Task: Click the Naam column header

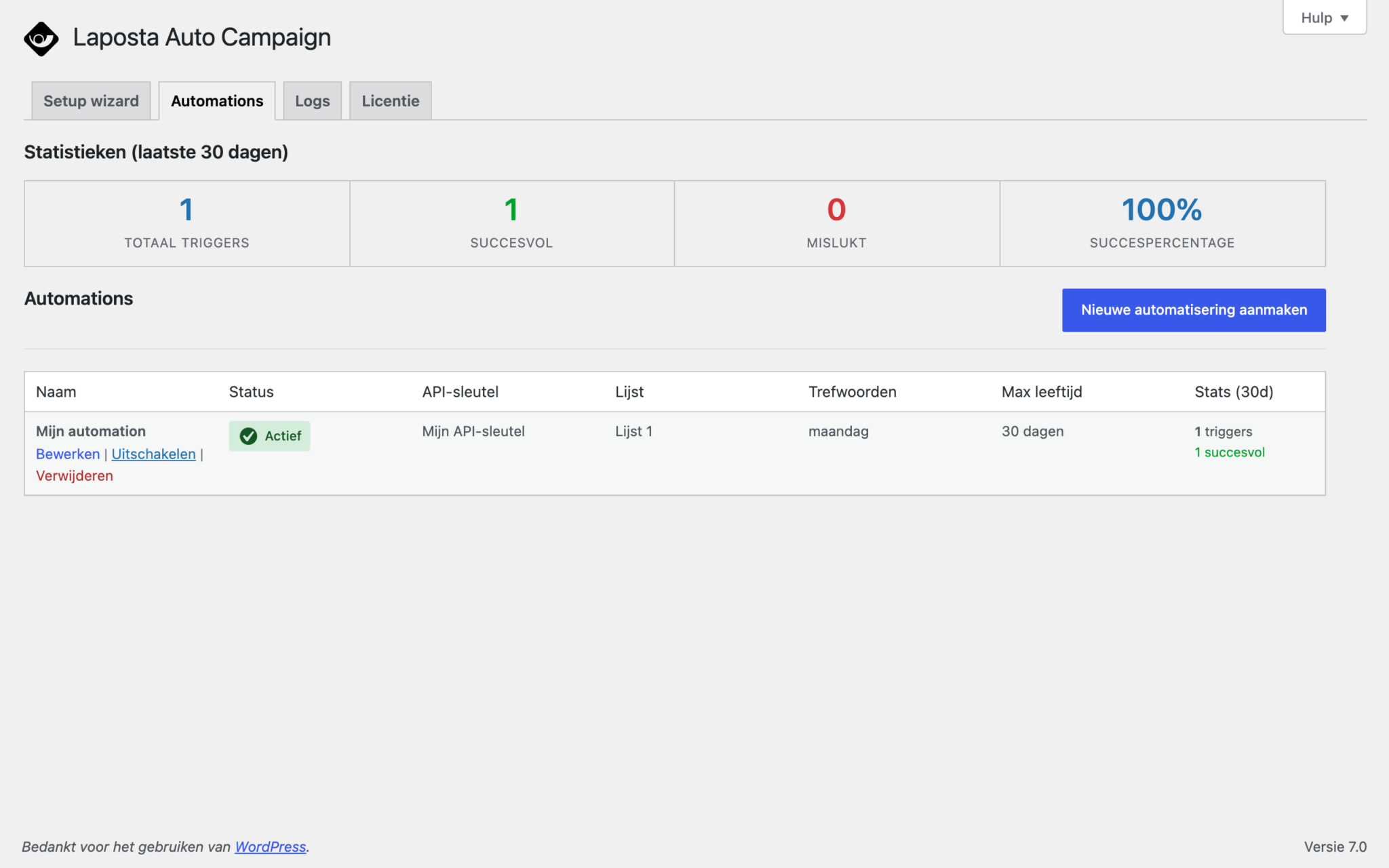Action: click(x=56, y=392)
